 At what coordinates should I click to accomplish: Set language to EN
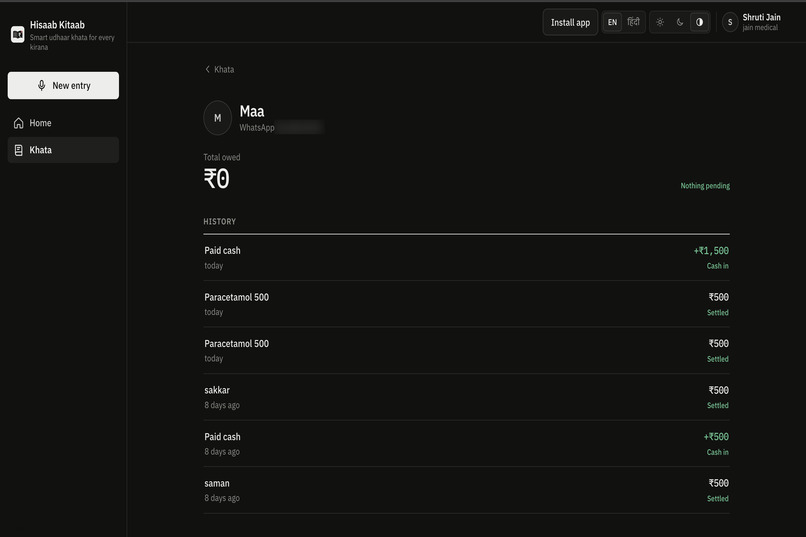612,22
